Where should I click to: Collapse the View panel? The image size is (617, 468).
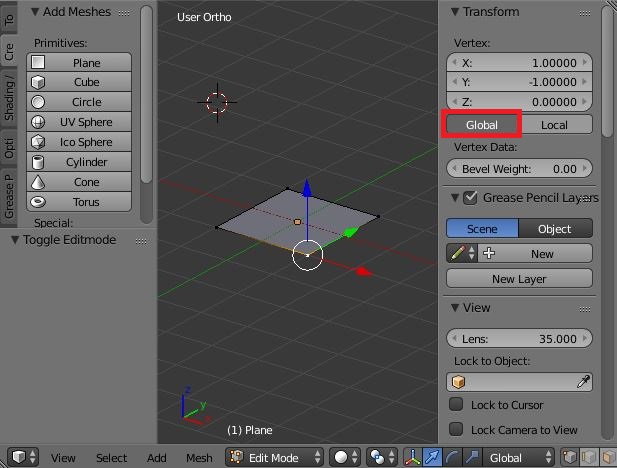(x=455, y=307)
